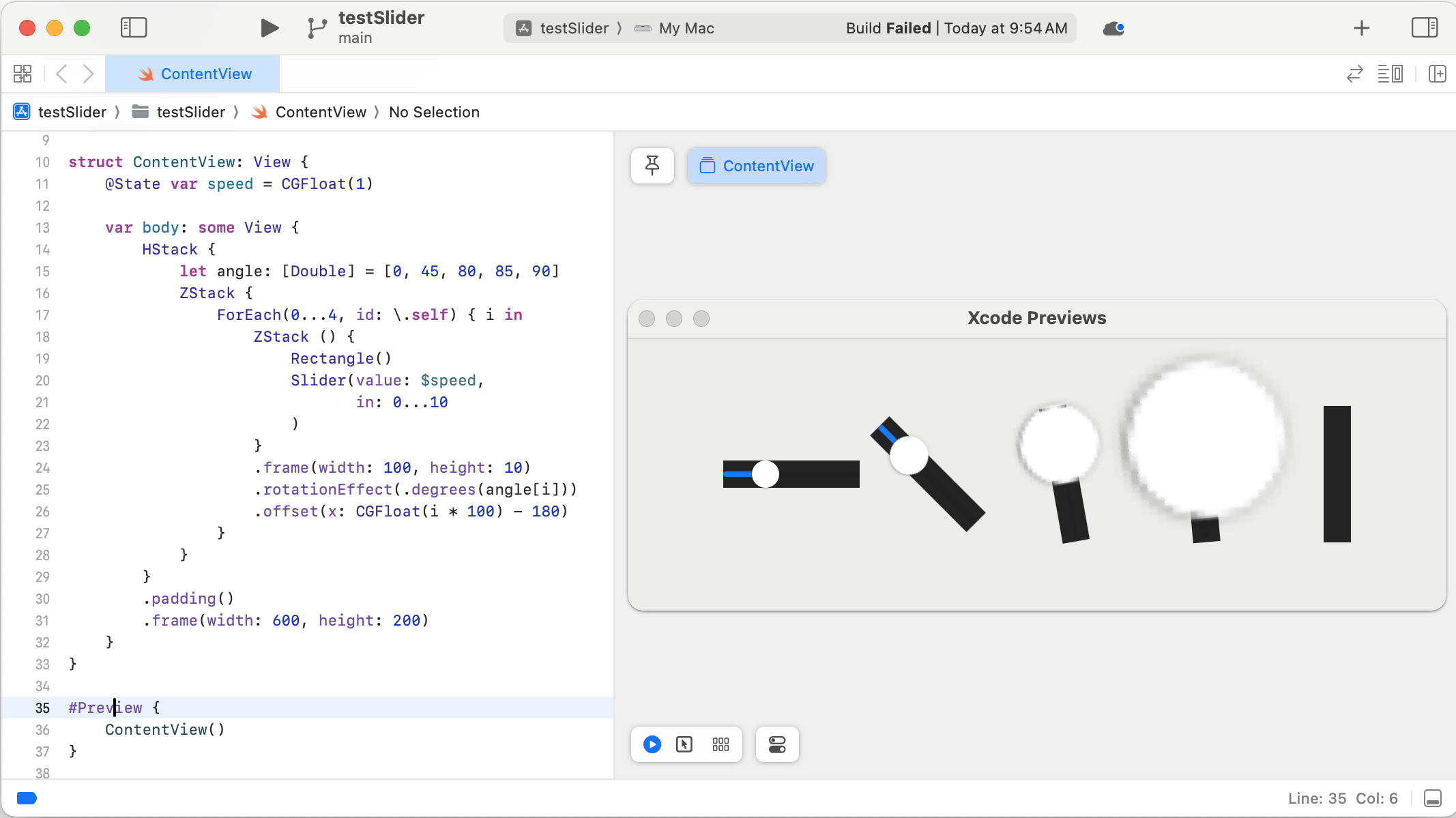Click the vertical black rectangle in preview
Viewport: 1456px width, 818px height.
(x=1337, y=474)
